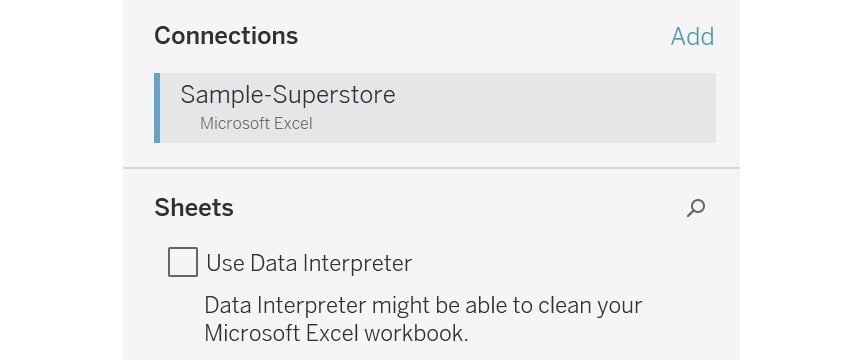Viewport: 863px width, 360px height.
Task: Tick the Use Data Interpreter checkbox
Action: tap(183, 262)
